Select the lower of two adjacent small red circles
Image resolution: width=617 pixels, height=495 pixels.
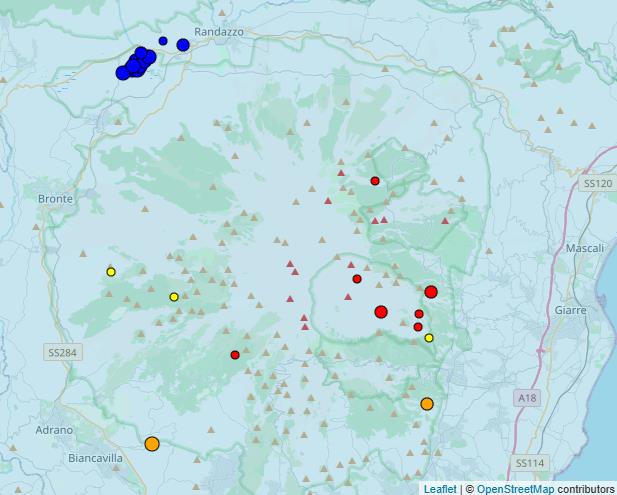pos(418,327)
